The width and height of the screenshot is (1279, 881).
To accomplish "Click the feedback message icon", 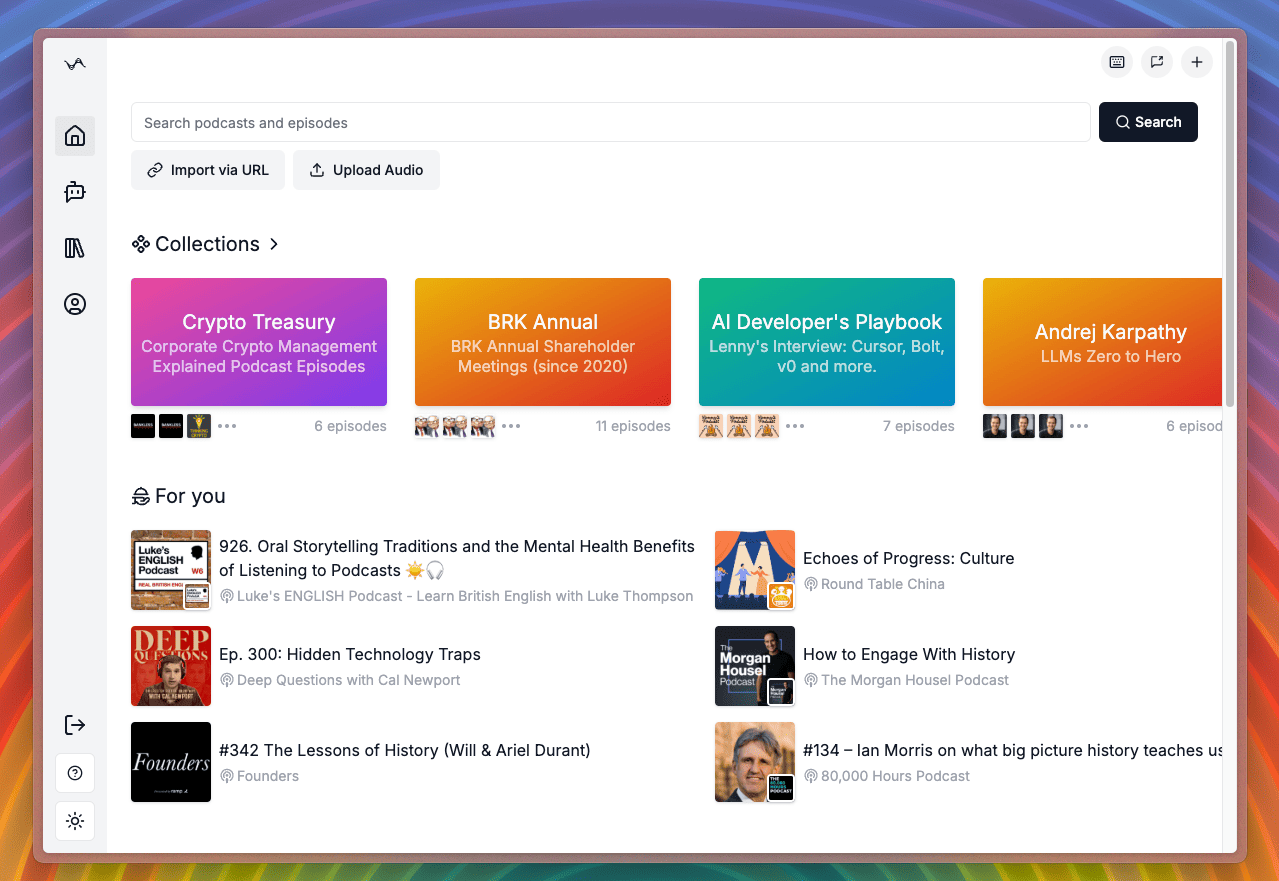I will 1157,62.
